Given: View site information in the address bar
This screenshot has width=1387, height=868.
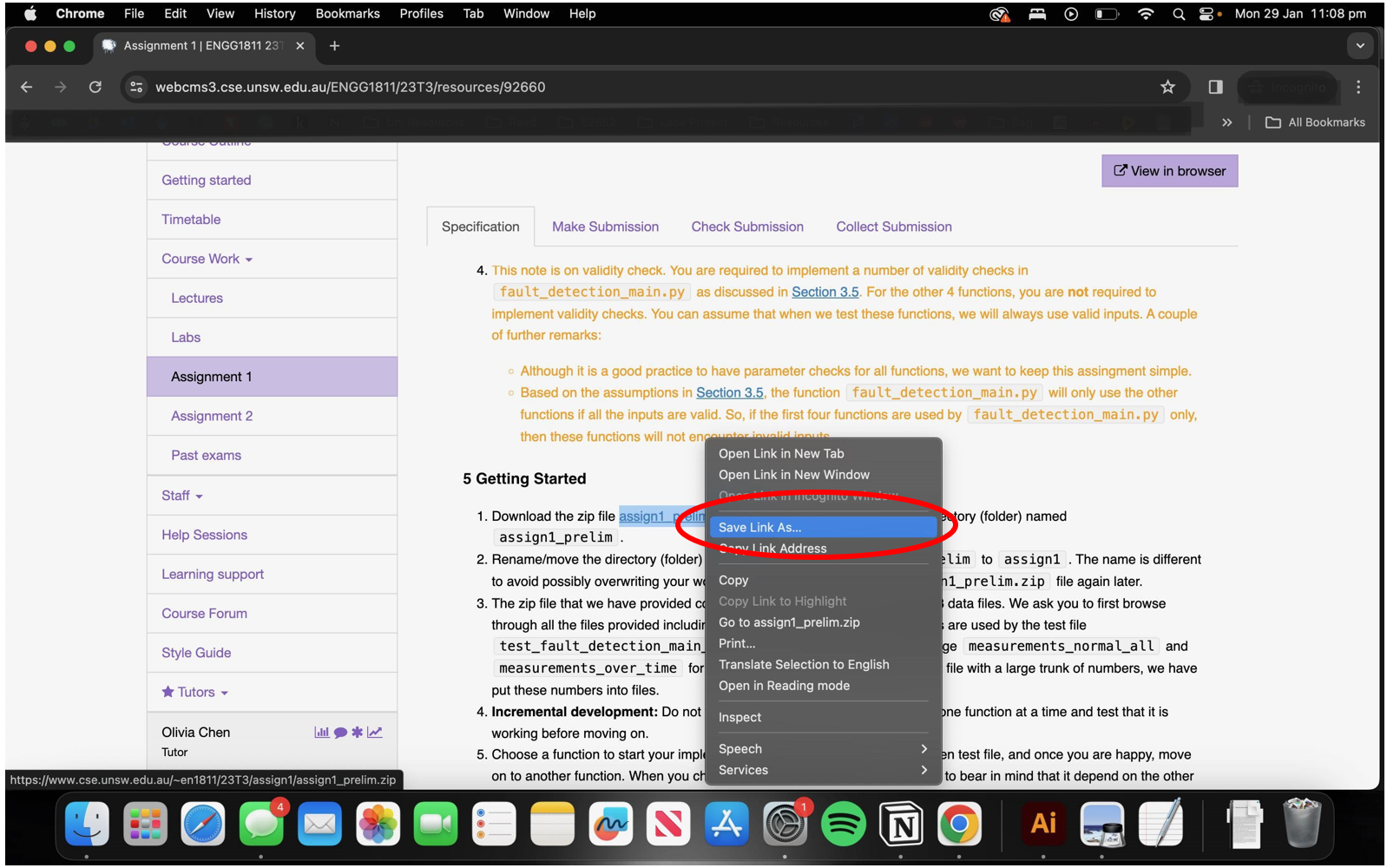Looking at the screenshot, I should tap(136, 87).
